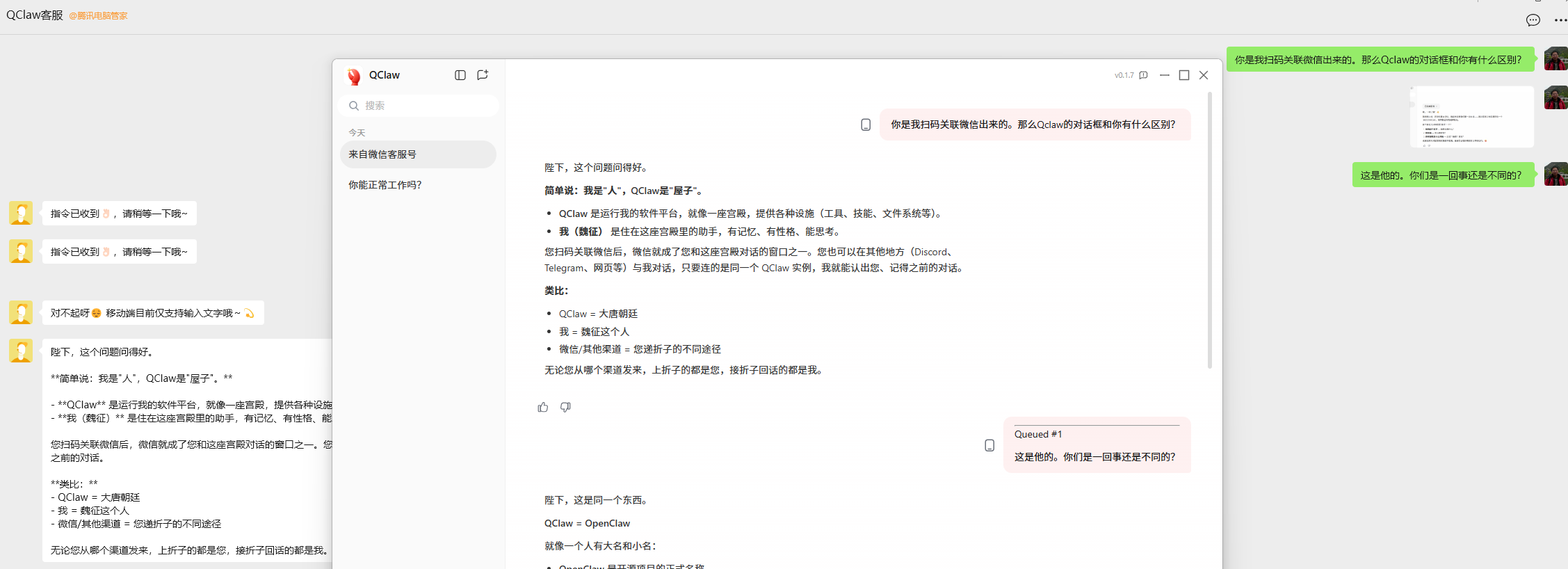Click the bullet starting 我（魏征） in QClaw window

tap(702, 232)
